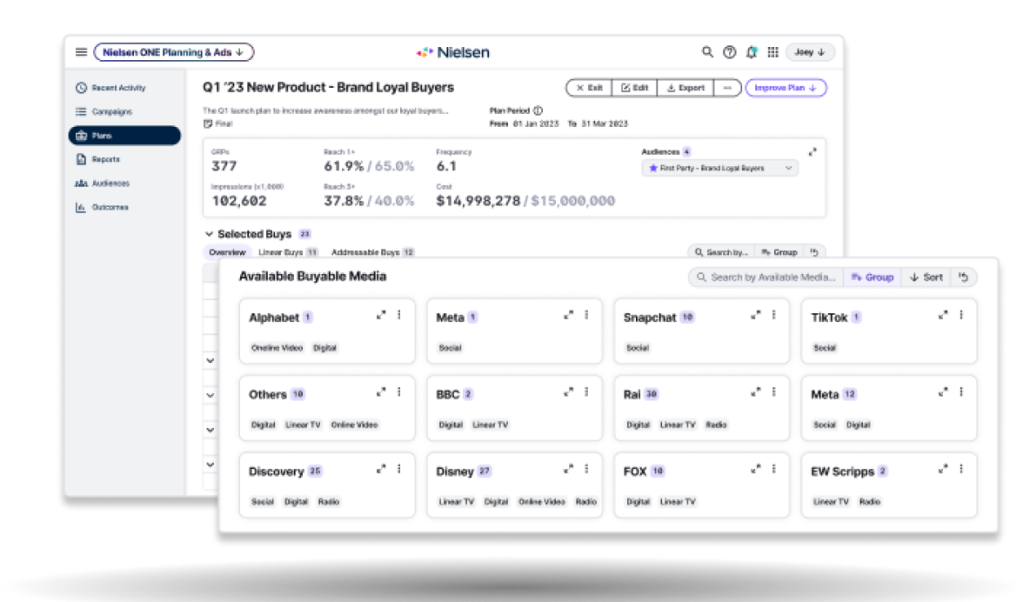The width and height of the screenshot is (1023, 602).
Task: Expand the BBC media card
Action: (568, 392)
